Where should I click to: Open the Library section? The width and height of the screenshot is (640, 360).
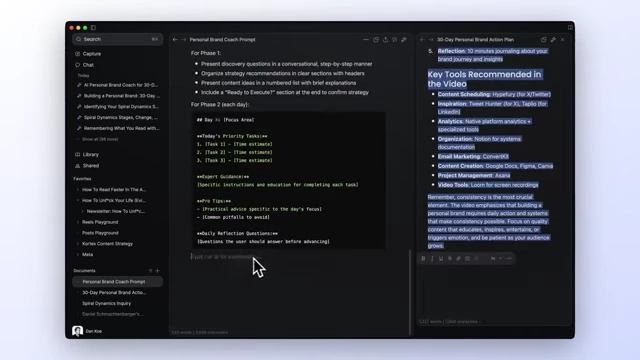(x=91, y=155)
